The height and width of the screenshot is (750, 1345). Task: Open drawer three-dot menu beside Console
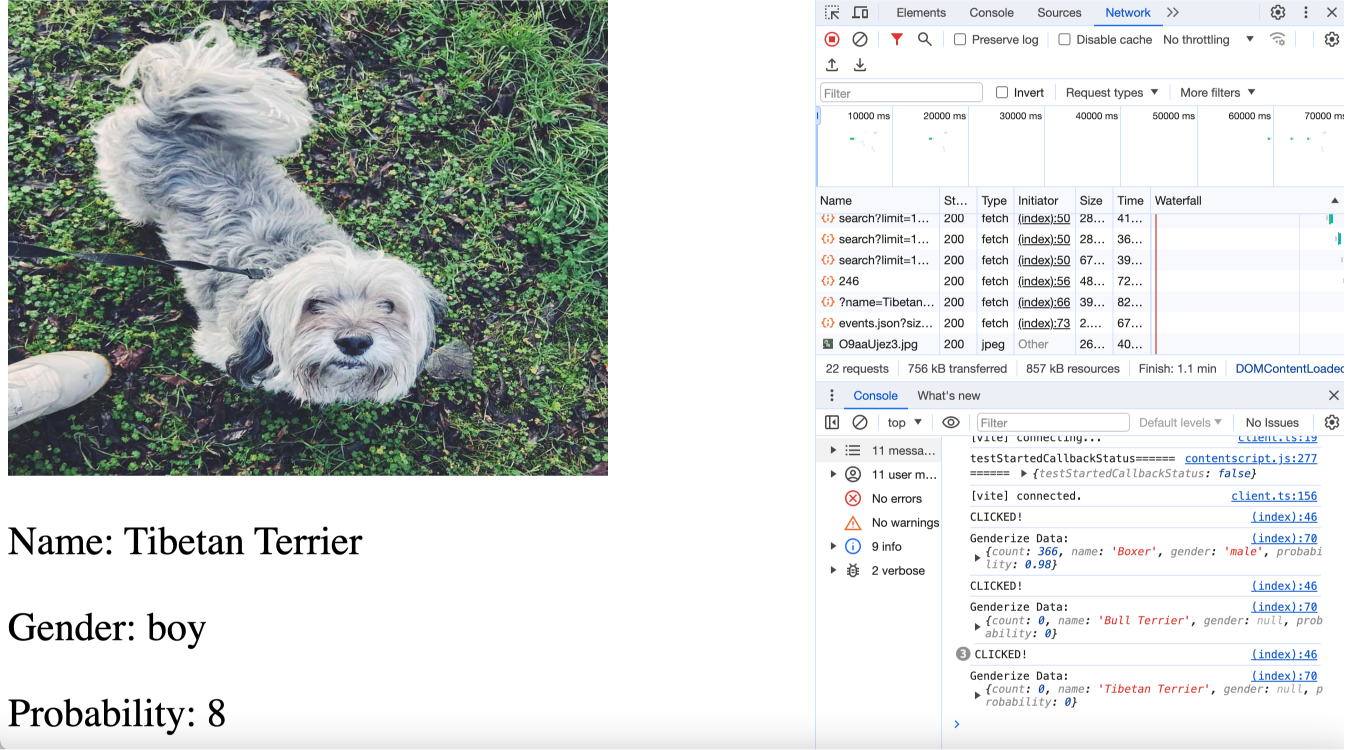pyautogui.click(x=832, y=396)
